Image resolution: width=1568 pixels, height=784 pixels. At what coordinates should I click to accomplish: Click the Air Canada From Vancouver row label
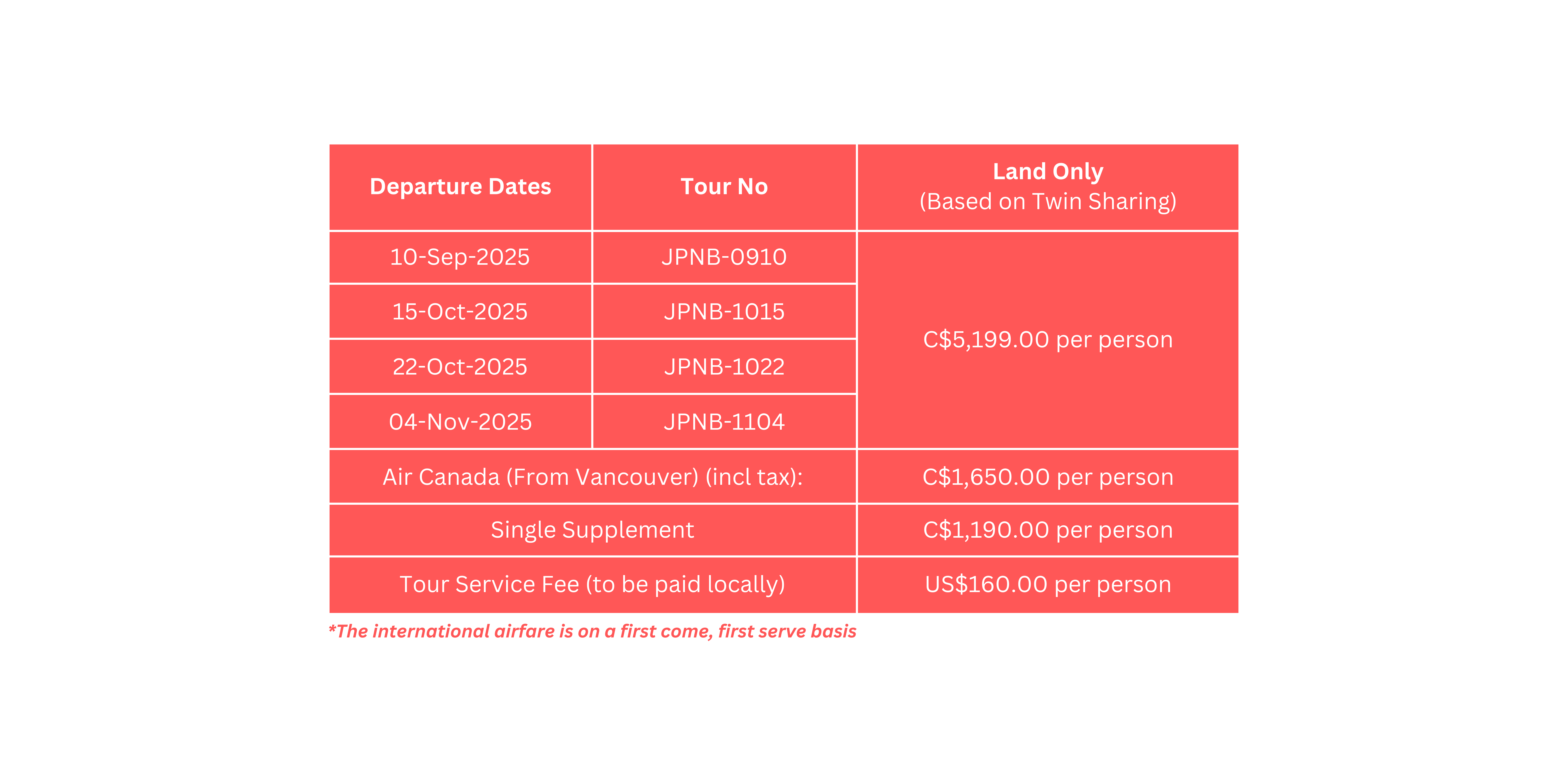click(x=592, y=477)
